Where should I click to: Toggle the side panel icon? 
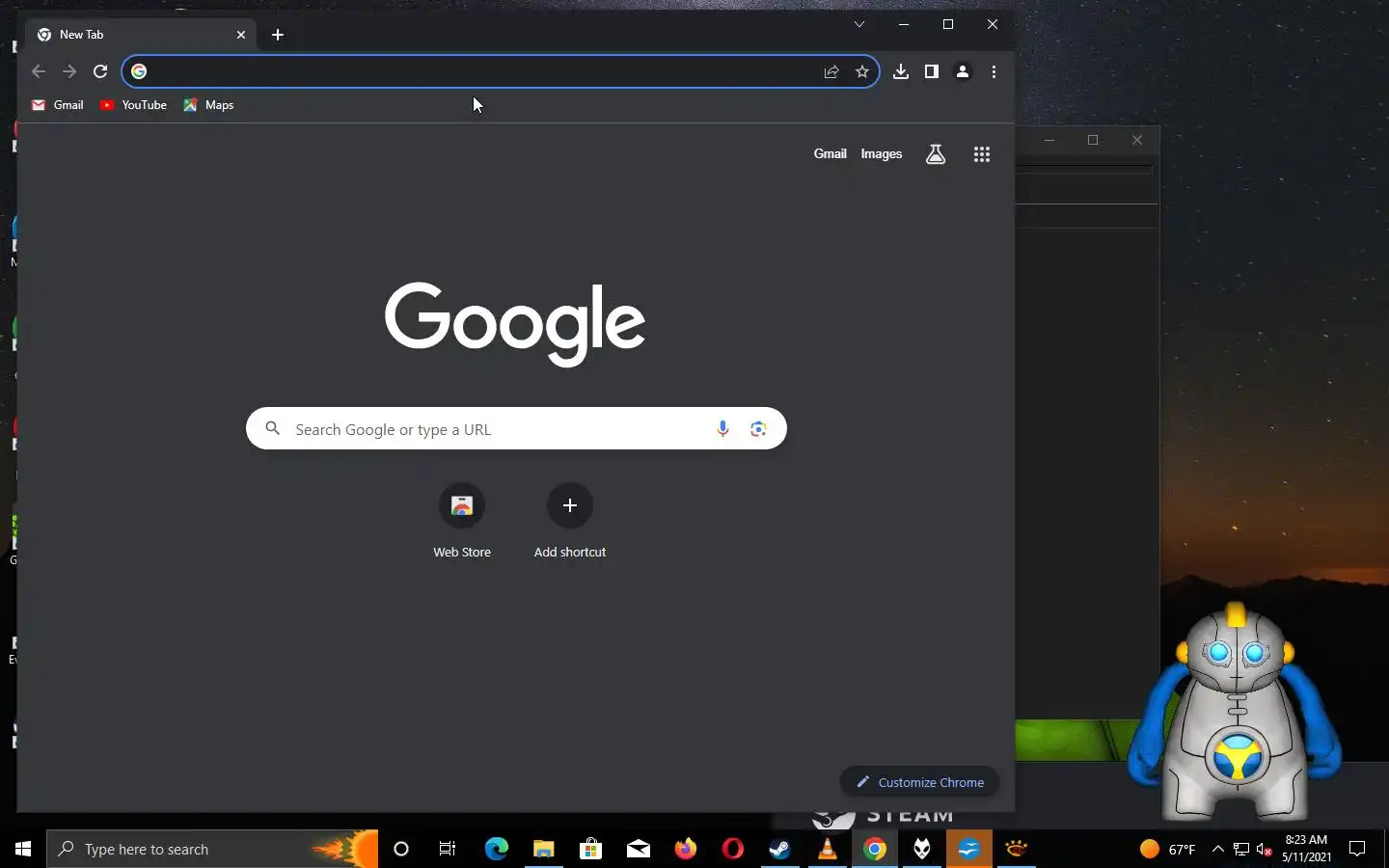click(x=932, y=71)
